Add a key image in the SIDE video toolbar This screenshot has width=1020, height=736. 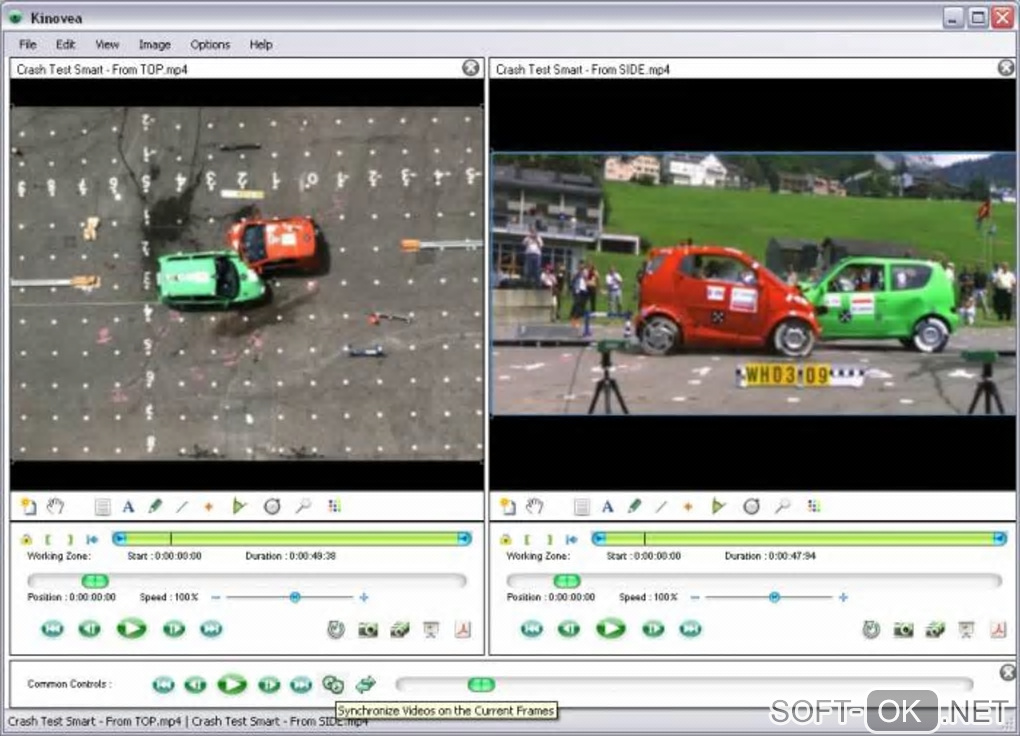click(507, 506)
